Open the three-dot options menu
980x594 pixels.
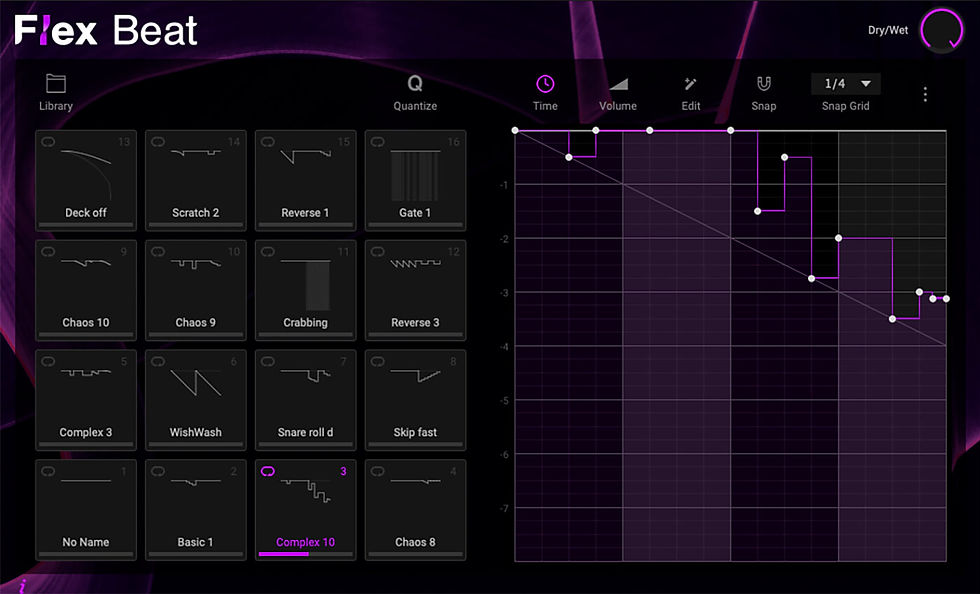pyautogui.click(x=925, y=94)
